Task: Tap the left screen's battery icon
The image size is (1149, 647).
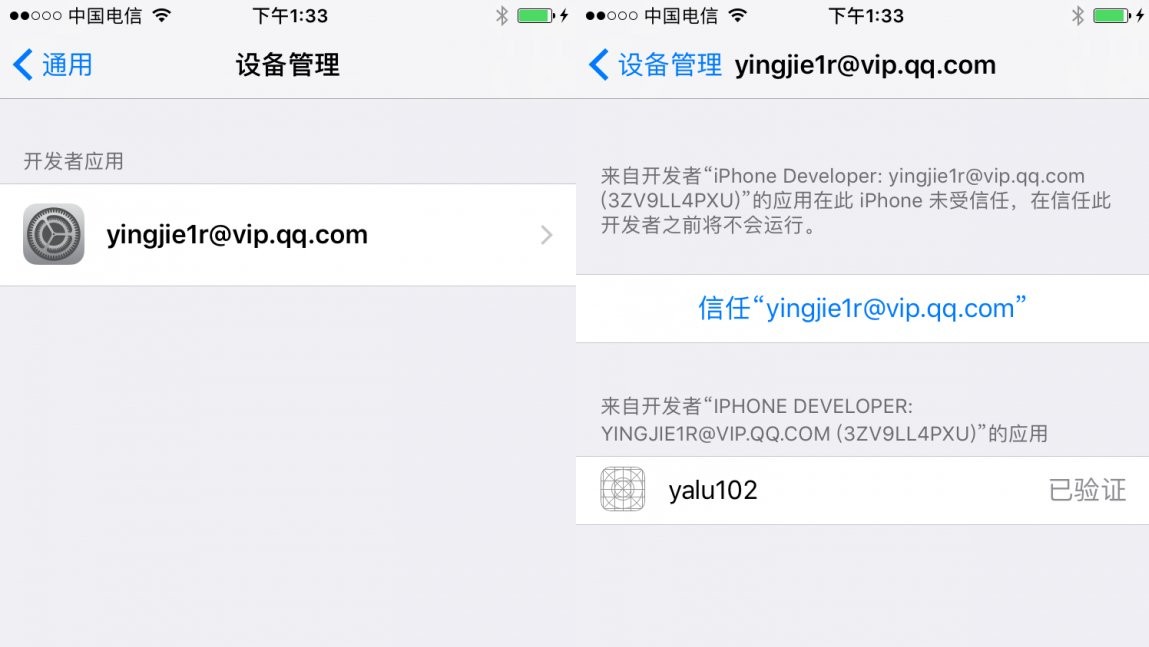Action: click(536, 15)
